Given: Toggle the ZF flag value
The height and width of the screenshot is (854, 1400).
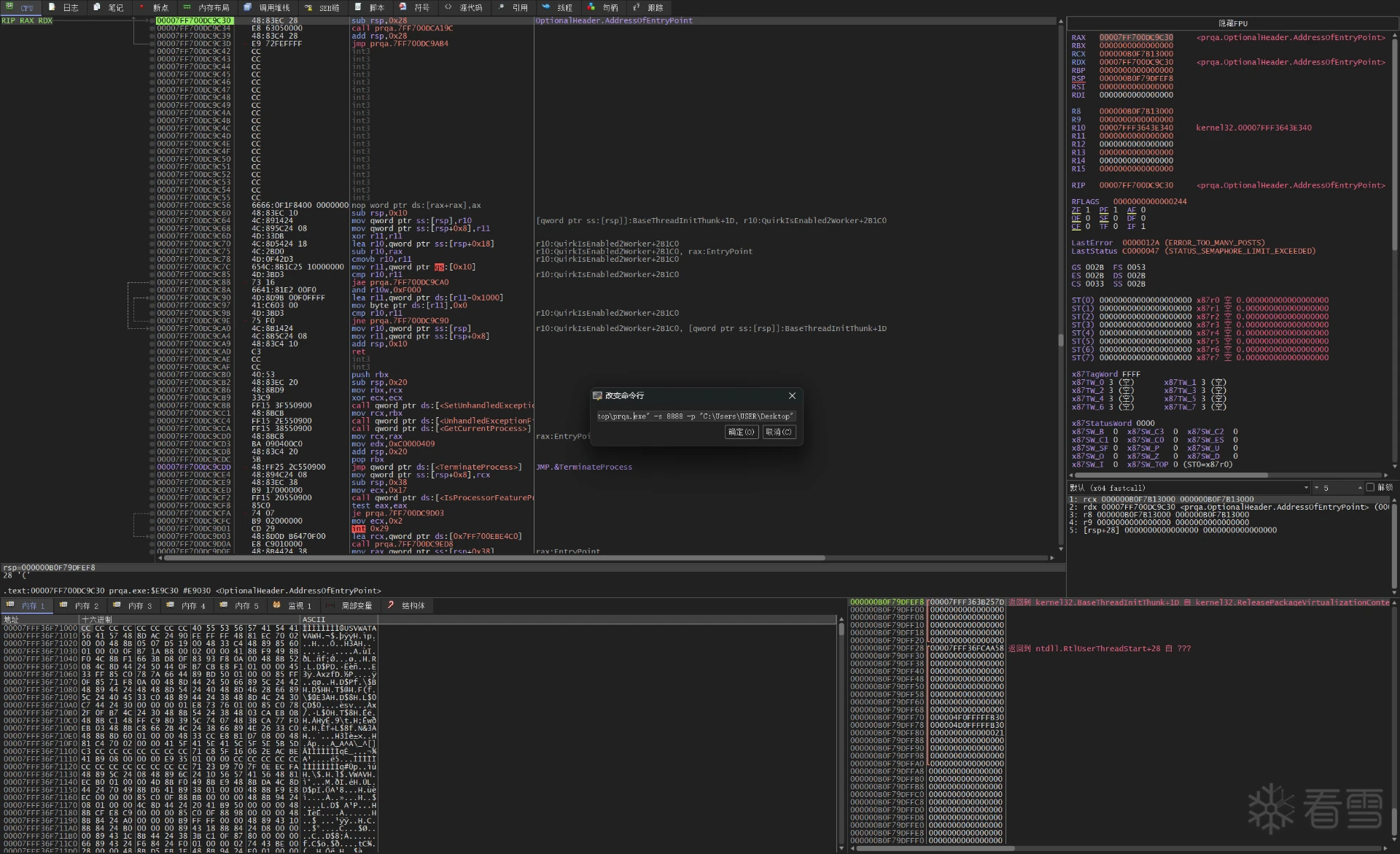Looking at the screenshot, I should [x=1088, y=210].
